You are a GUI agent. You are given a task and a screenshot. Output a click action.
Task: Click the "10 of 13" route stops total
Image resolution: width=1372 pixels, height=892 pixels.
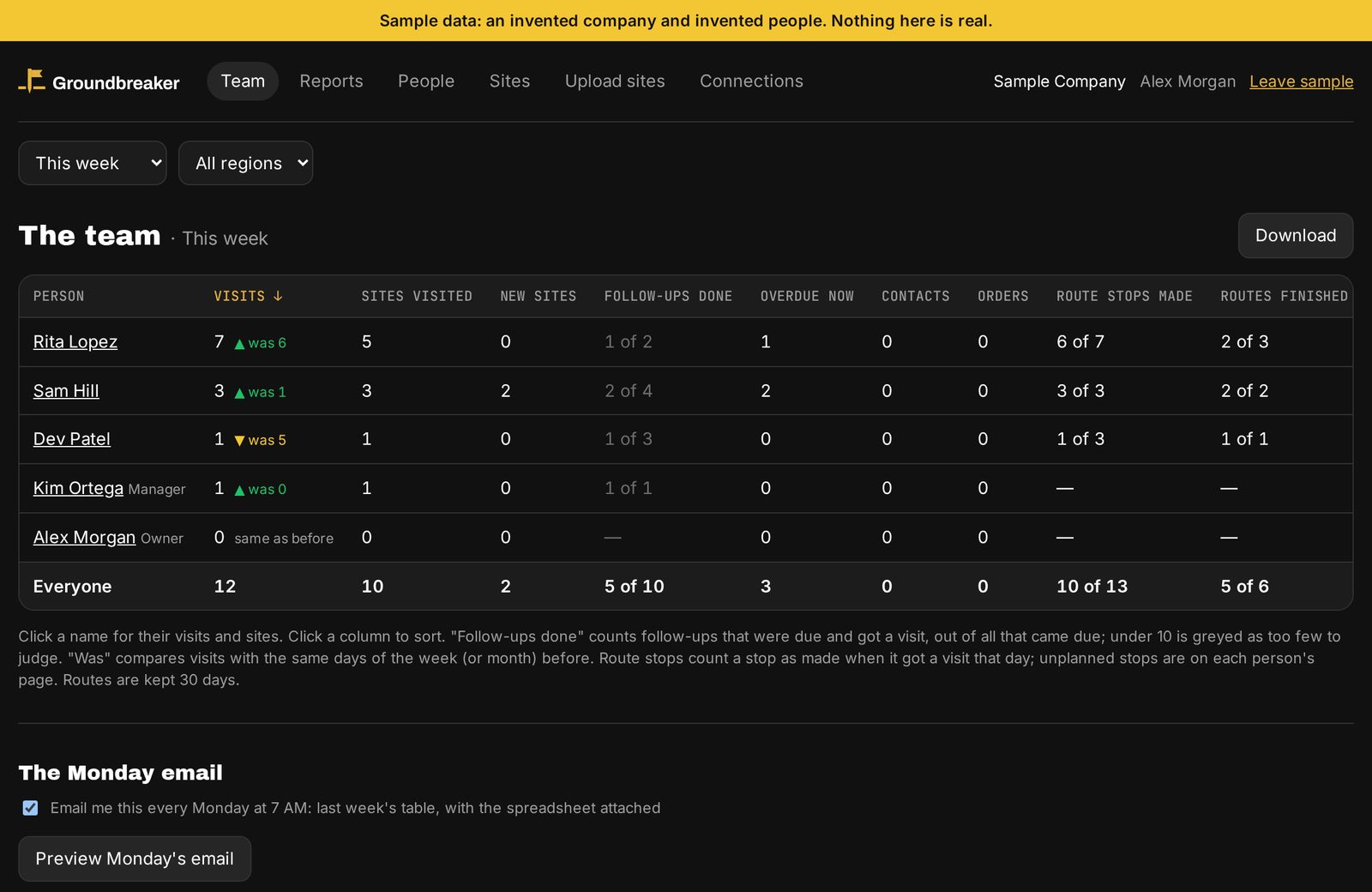coord(1092,586)
